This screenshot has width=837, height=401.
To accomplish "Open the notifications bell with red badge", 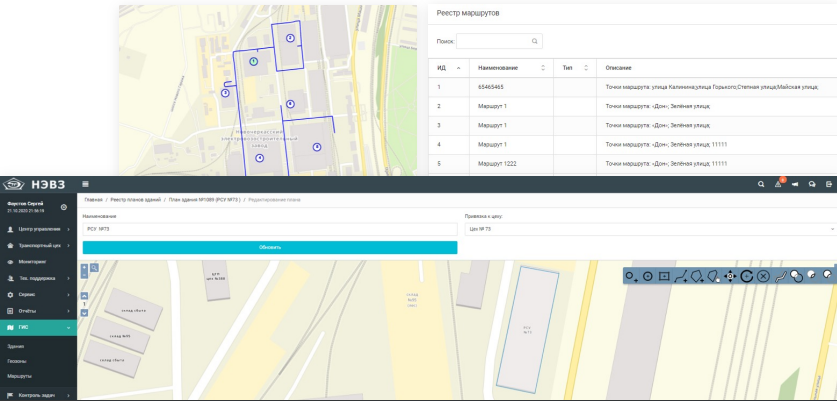I will [778, 184].
